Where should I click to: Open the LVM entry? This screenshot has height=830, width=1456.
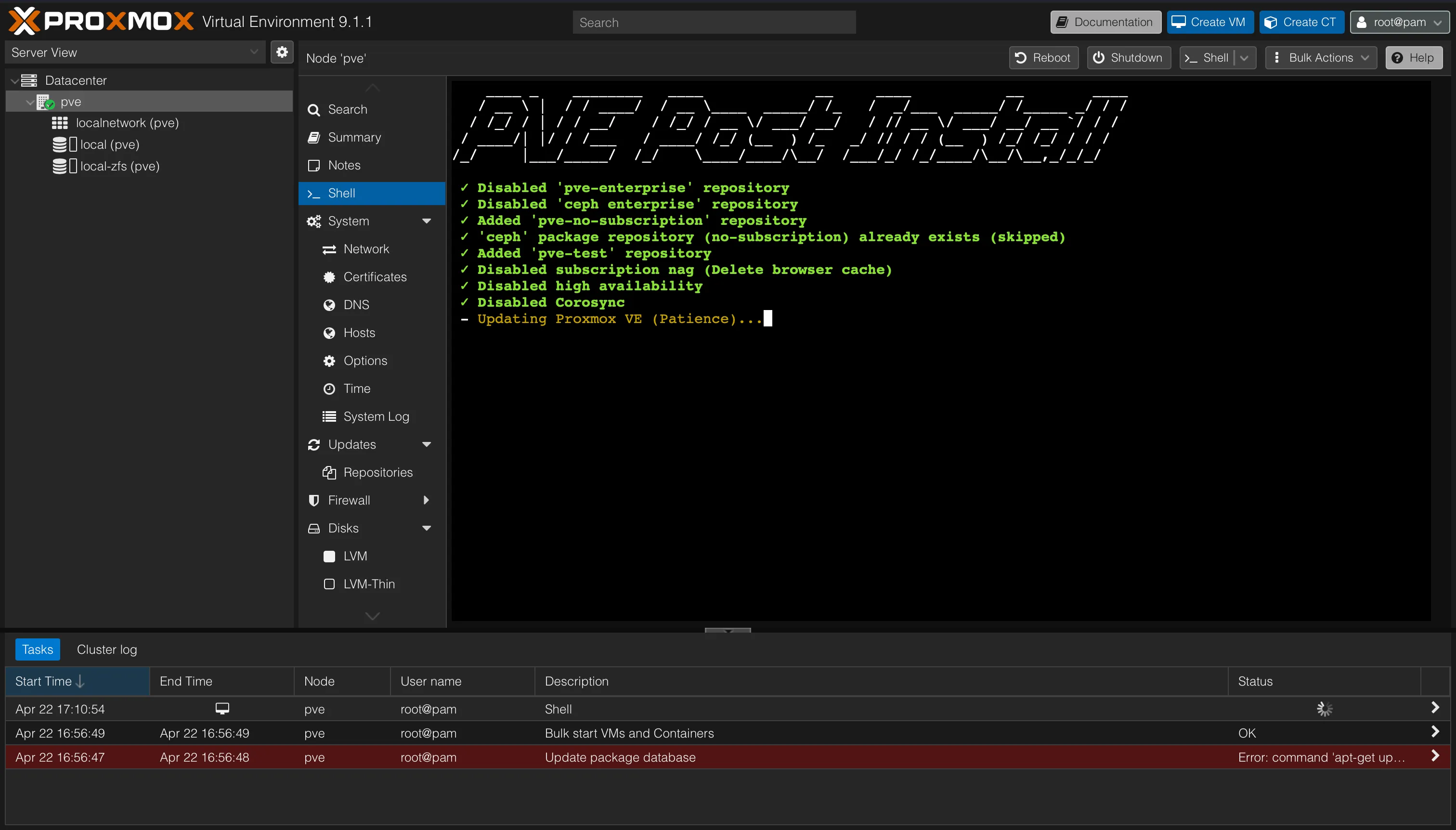point(372,557)
